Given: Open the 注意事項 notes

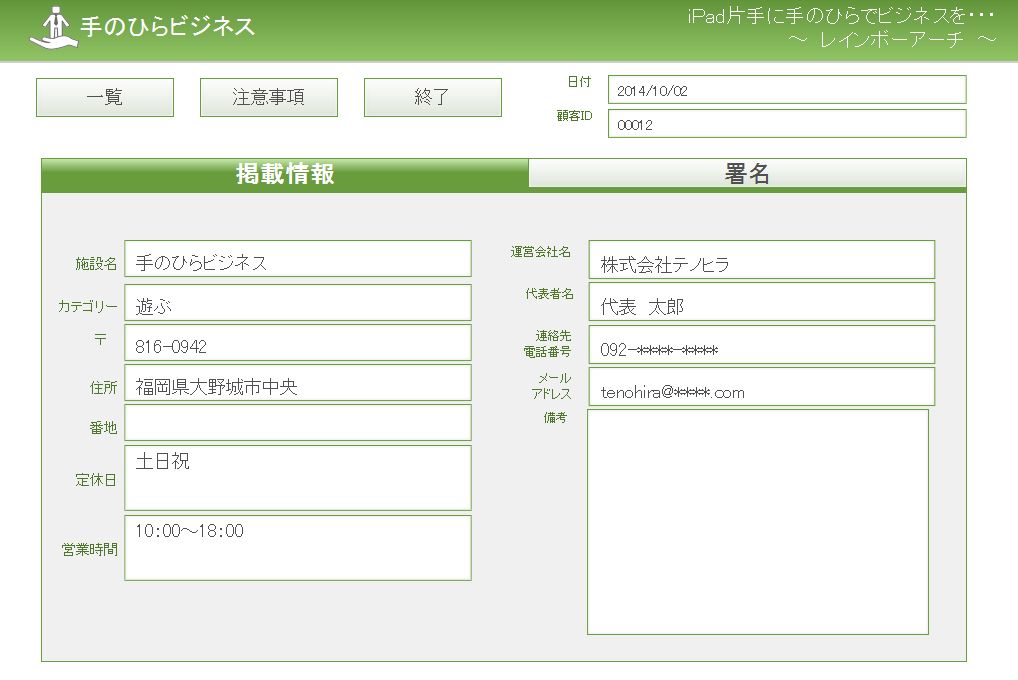Looking at the screenshot, I should (x=269, y=98).
